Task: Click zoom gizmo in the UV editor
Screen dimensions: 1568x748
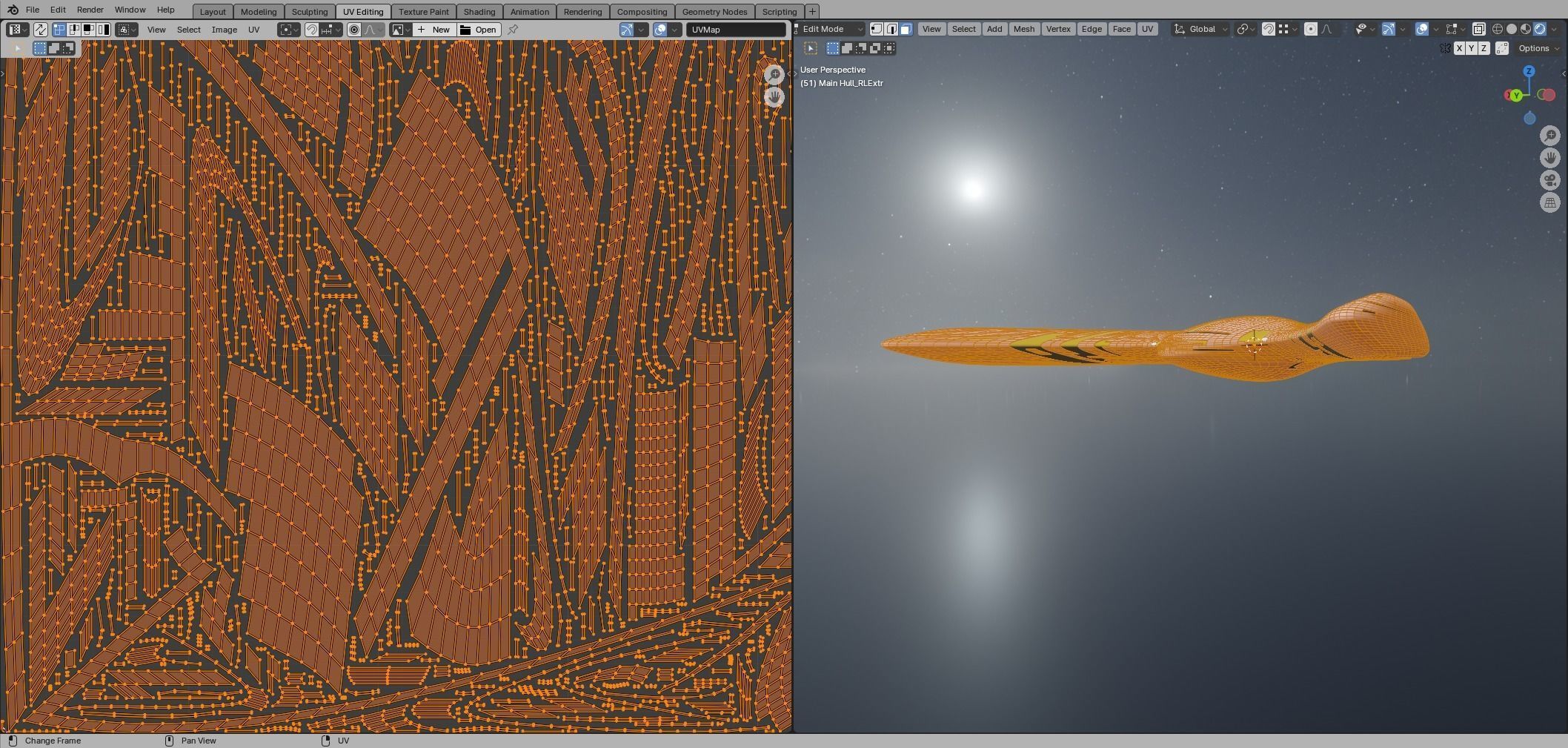Action: tap(774, 75)
